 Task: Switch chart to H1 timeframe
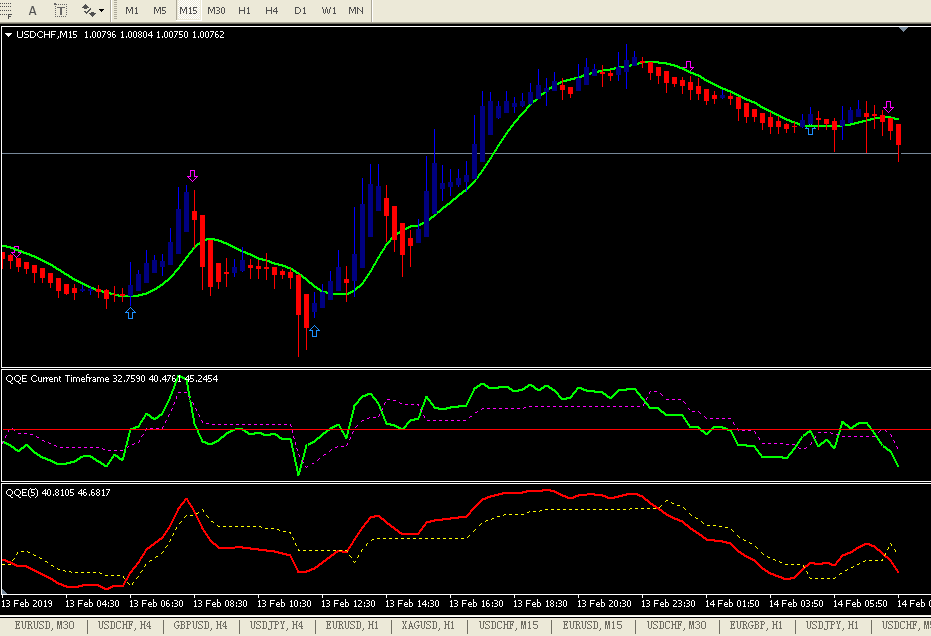[x=244, y=10]
